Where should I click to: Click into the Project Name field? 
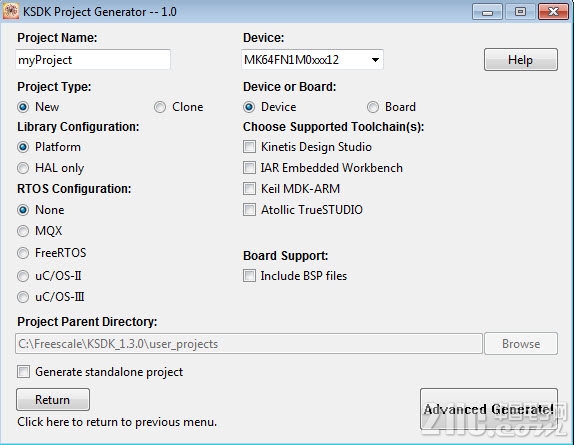tap(93, 59)
